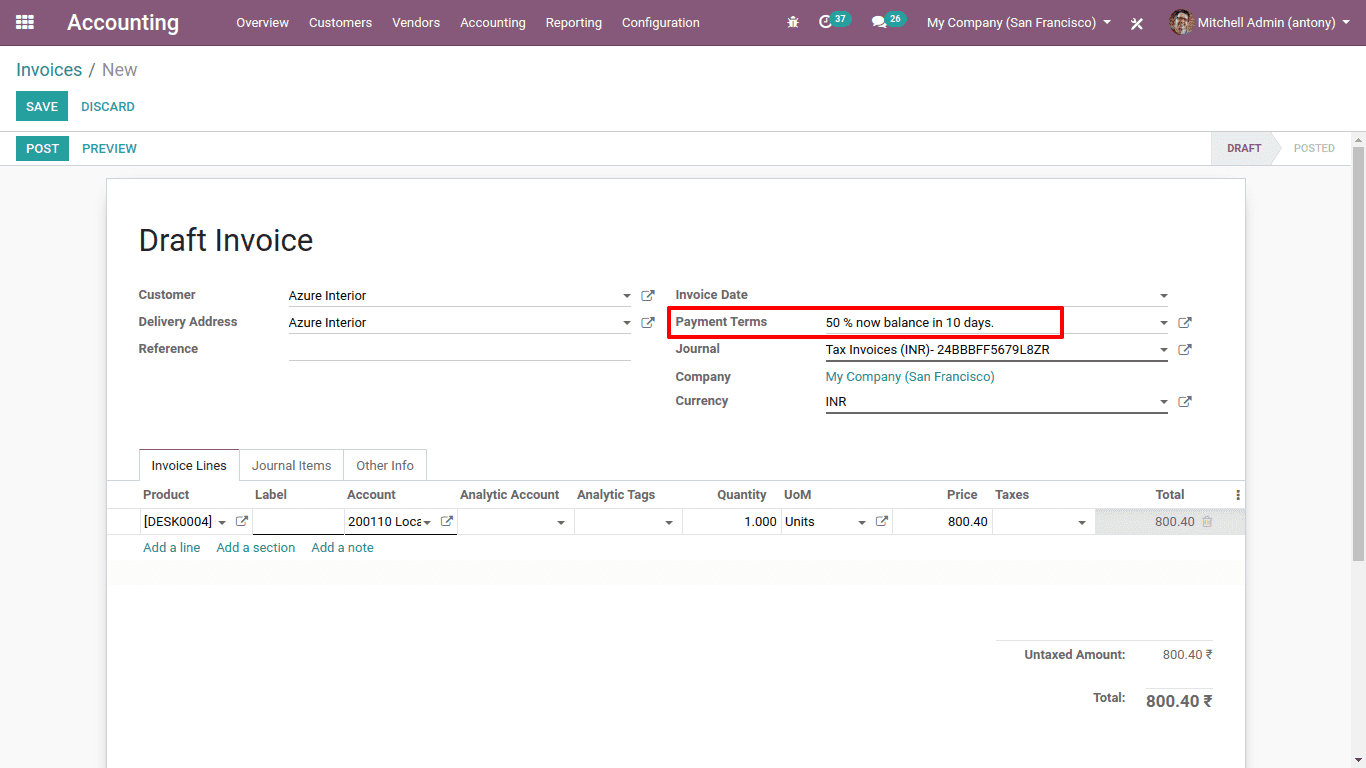Open the Overview menu
This screenshot has height=768, width=1366.
point(262,22)
